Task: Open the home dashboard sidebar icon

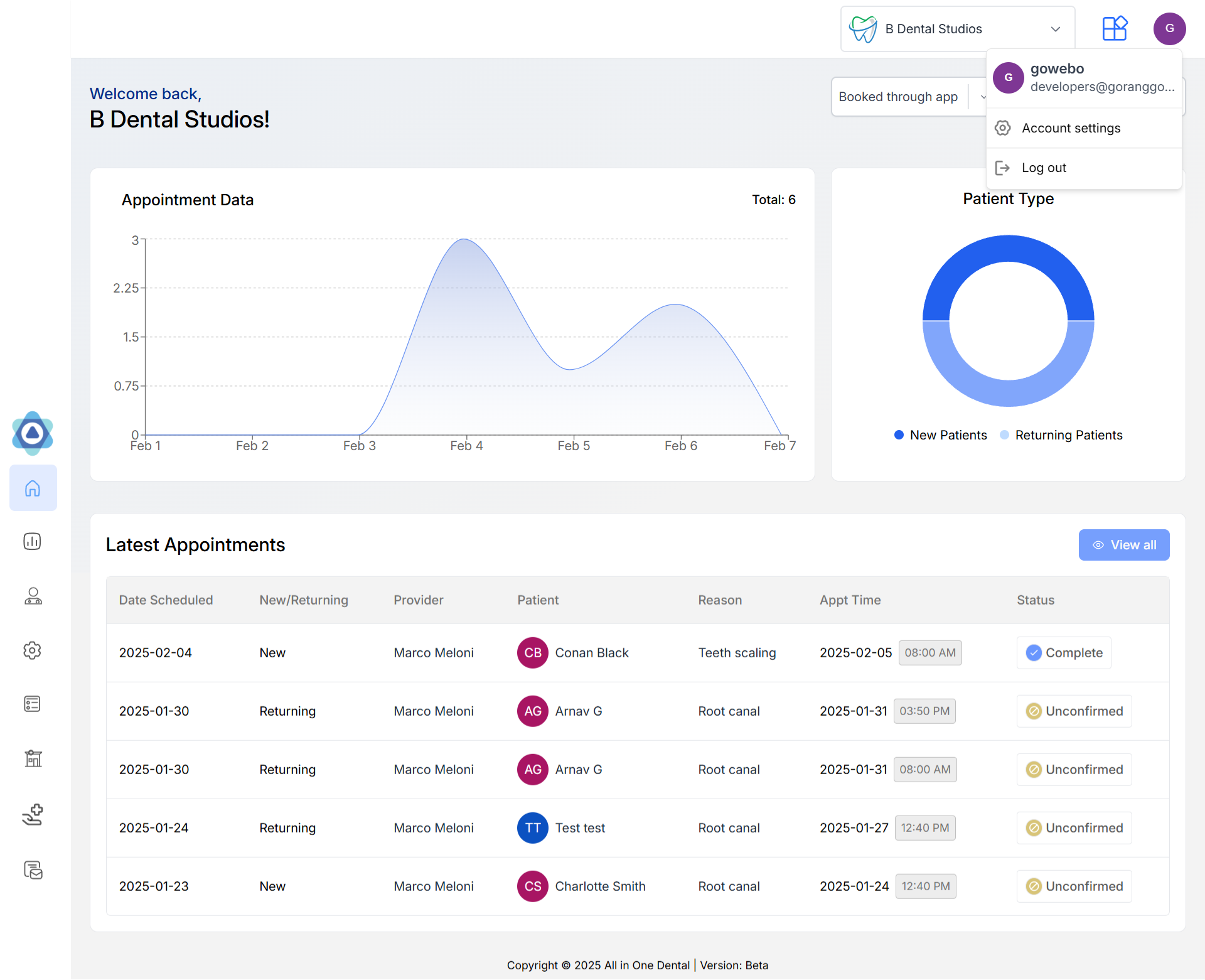Action: click(33, 488)
